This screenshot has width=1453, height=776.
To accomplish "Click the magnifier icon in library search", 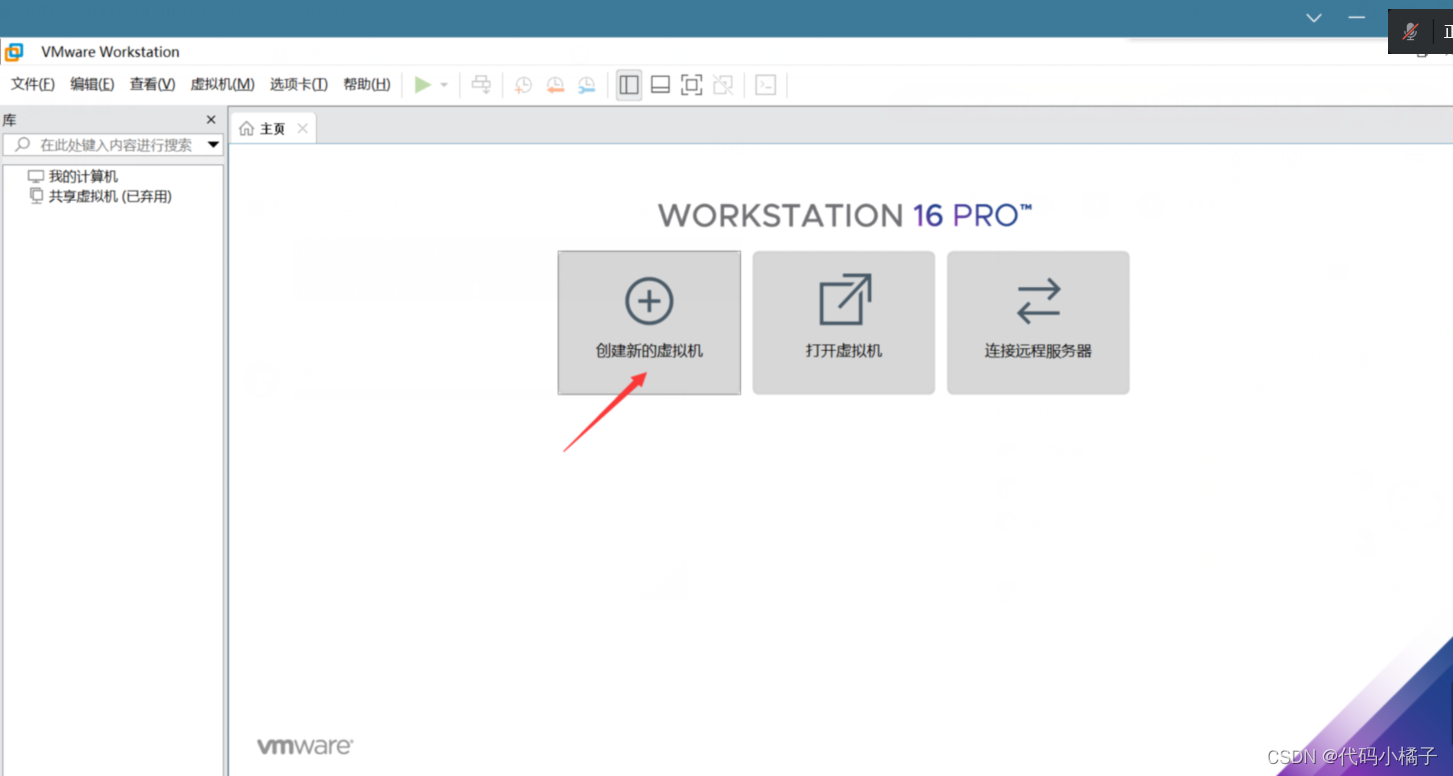I will click(23, 145).
